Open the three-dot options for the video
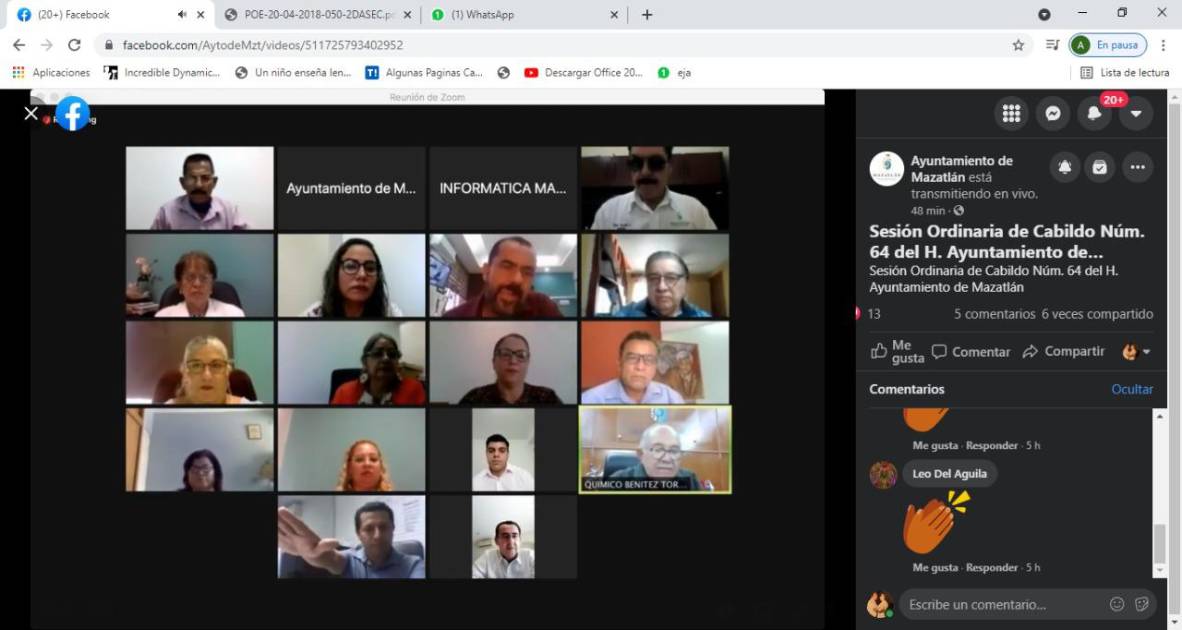 1137,168
